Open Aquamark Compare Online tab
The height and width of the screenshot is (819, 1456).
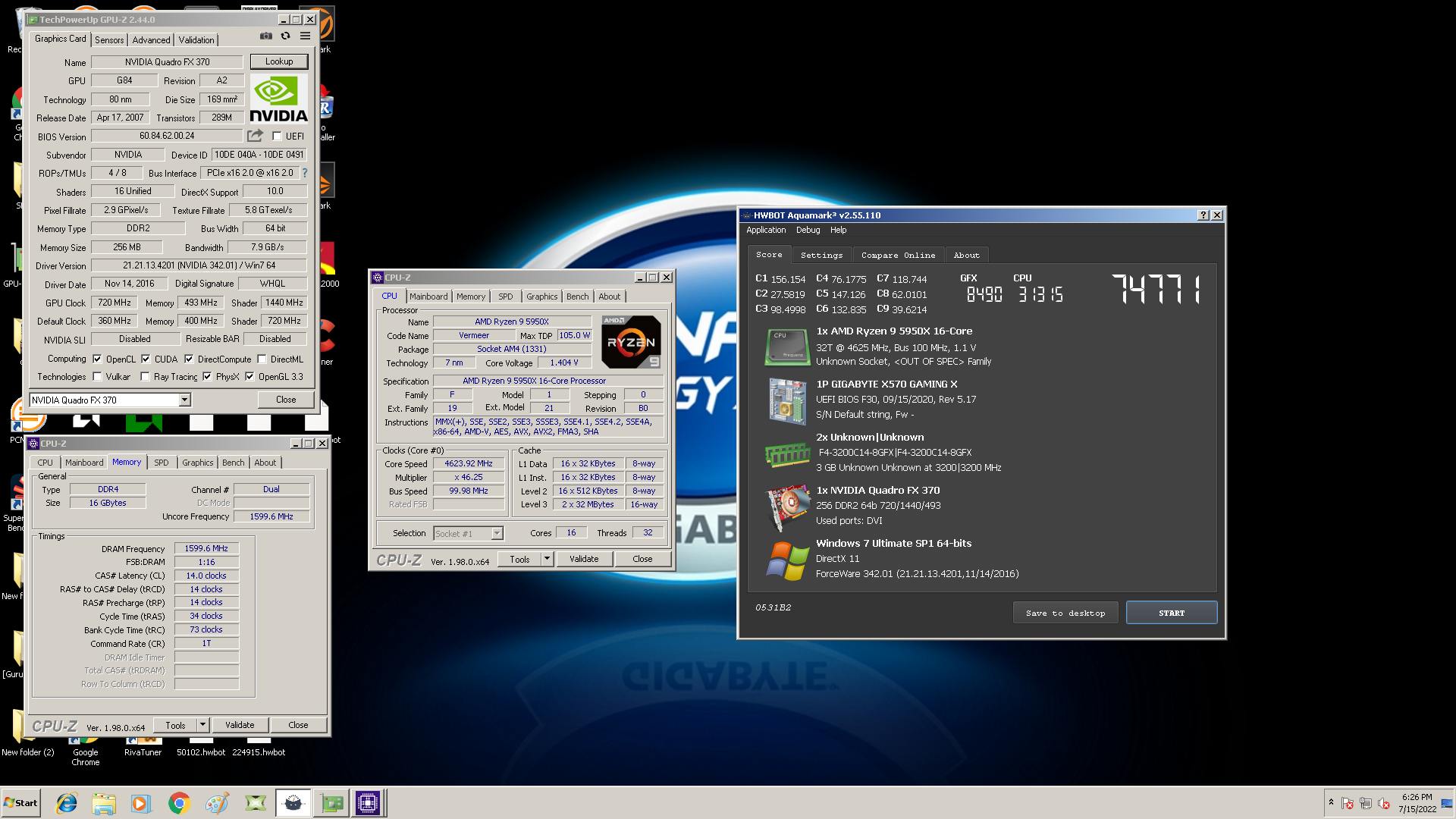(898, 256)
